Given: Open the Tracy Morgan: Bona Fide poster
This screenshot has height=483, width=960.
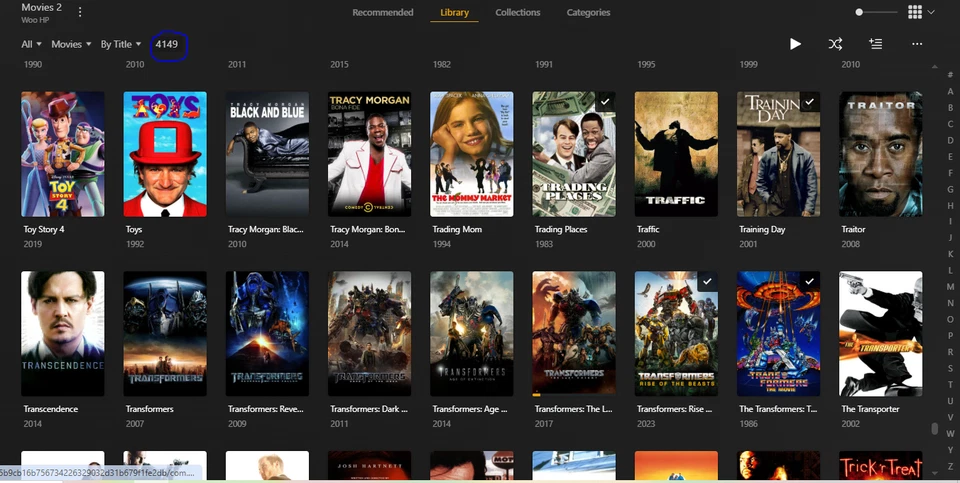Looking at the screenshot, I should pos(369,154).
